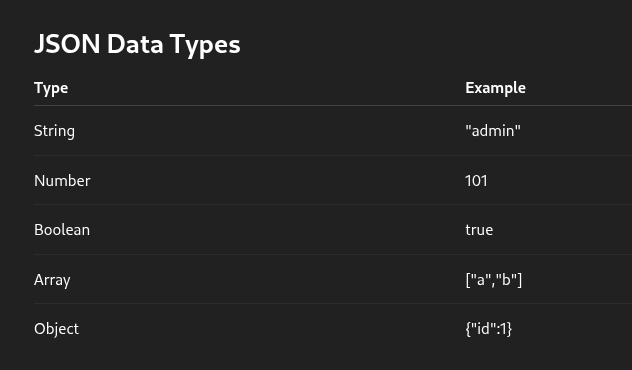Click the Boolean type cell
This screenshot has width=632, height=370.
[x=62, y=230]
